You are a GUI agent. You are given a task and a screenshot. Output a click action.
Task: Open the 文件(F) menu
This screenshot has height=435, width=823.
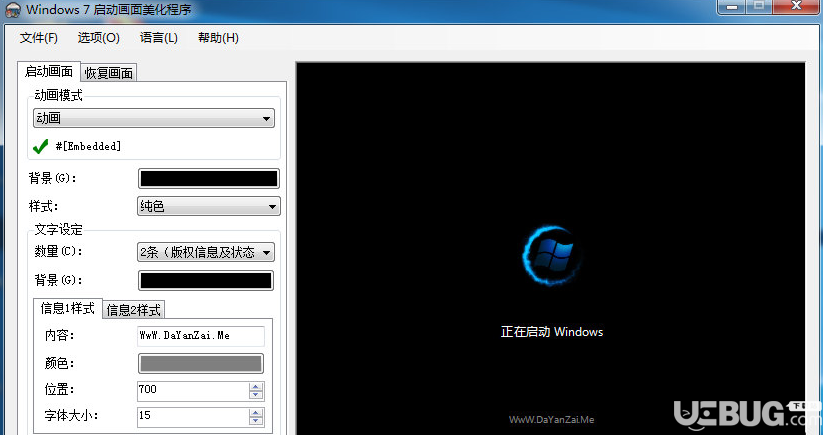pyautogui.click(x=38, y=38)
